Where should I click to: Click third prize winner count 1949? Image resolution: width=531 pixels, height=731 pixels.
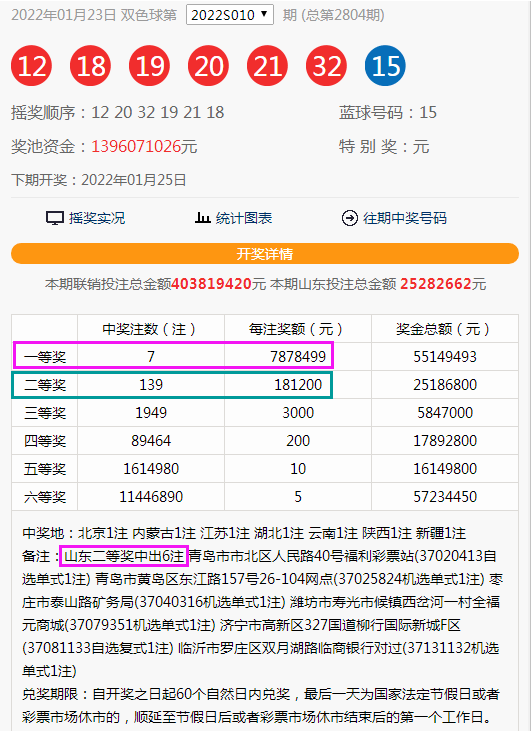point(151,413)
